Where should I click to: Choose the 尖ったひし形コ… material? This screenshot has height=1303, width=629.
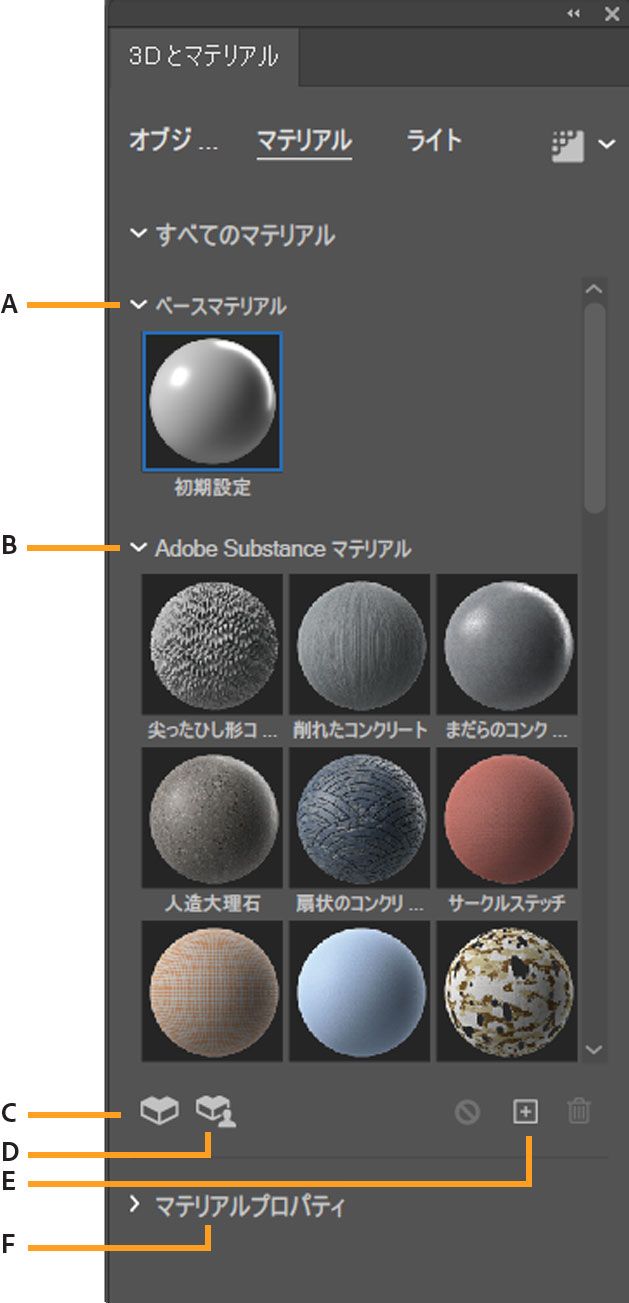point(212,643)
